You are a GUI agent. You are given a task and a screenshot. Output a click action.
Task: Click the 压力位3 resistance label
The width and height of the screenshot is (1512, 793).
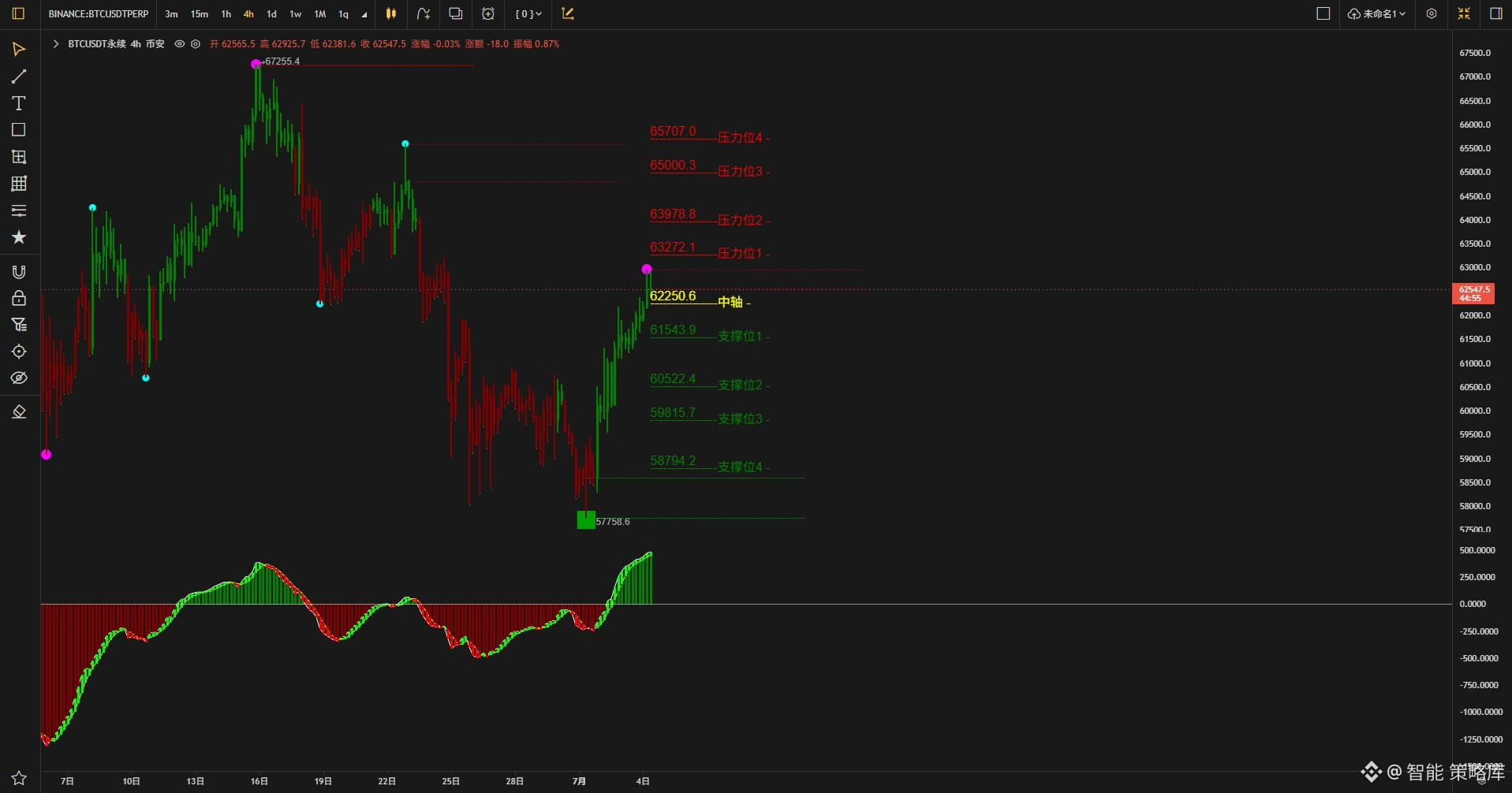(x=740, y=171)
